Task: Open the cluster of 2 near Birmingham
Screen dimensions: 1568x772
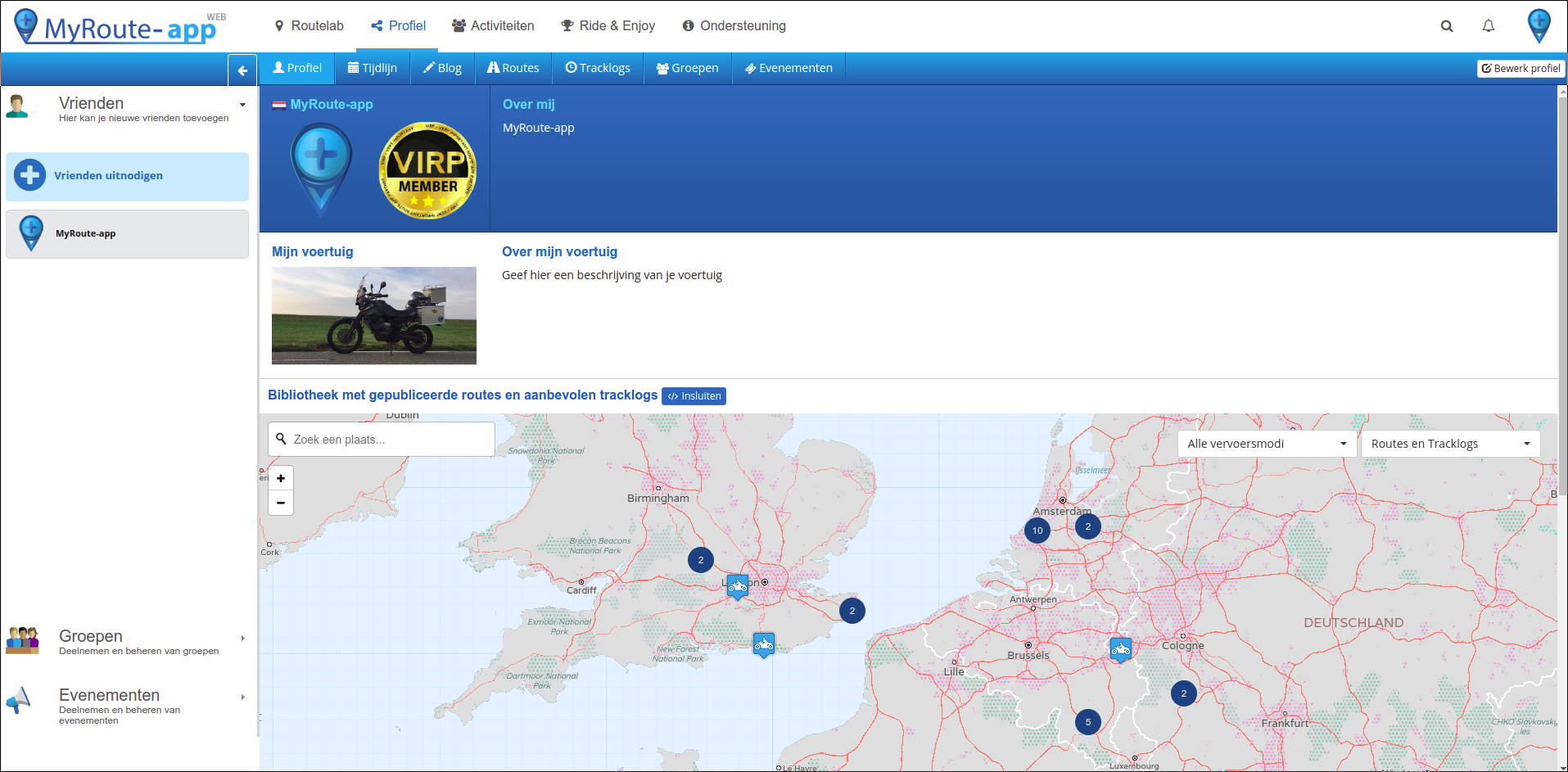Action: click(x=701, y=560)
